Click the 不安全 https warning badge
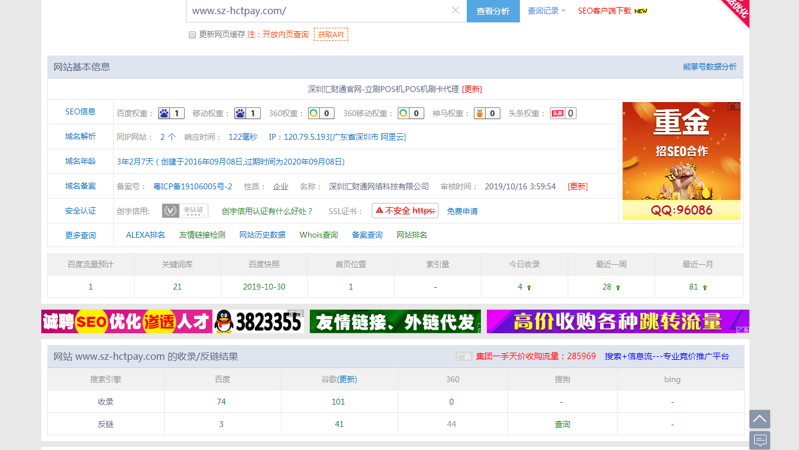This screenshot has height=450, width=799. (x=405, y=210)
